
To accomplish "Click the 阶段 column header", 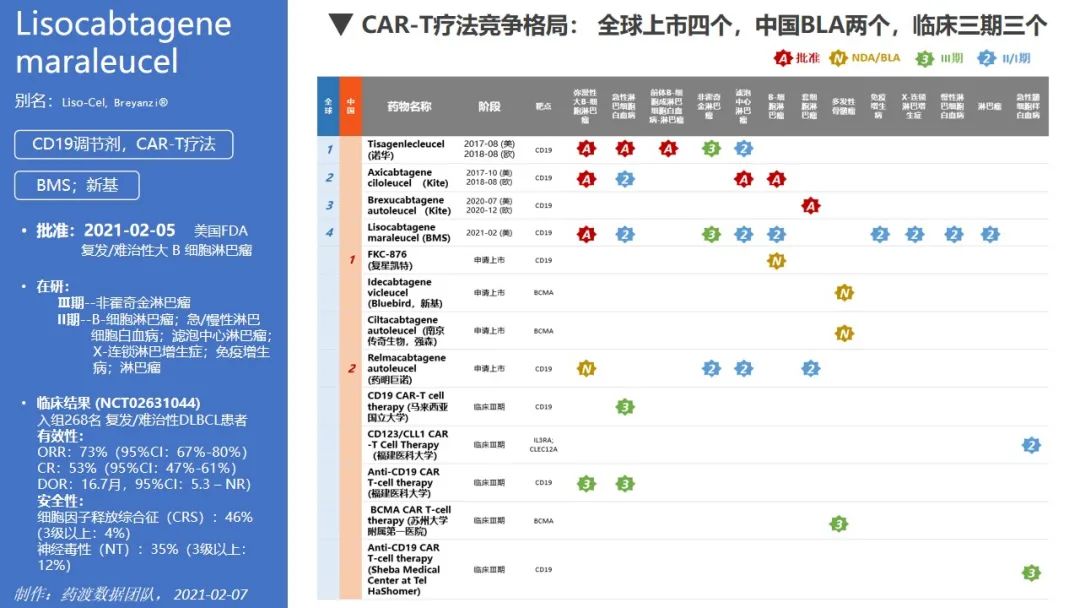I will [x=489, y=106].
